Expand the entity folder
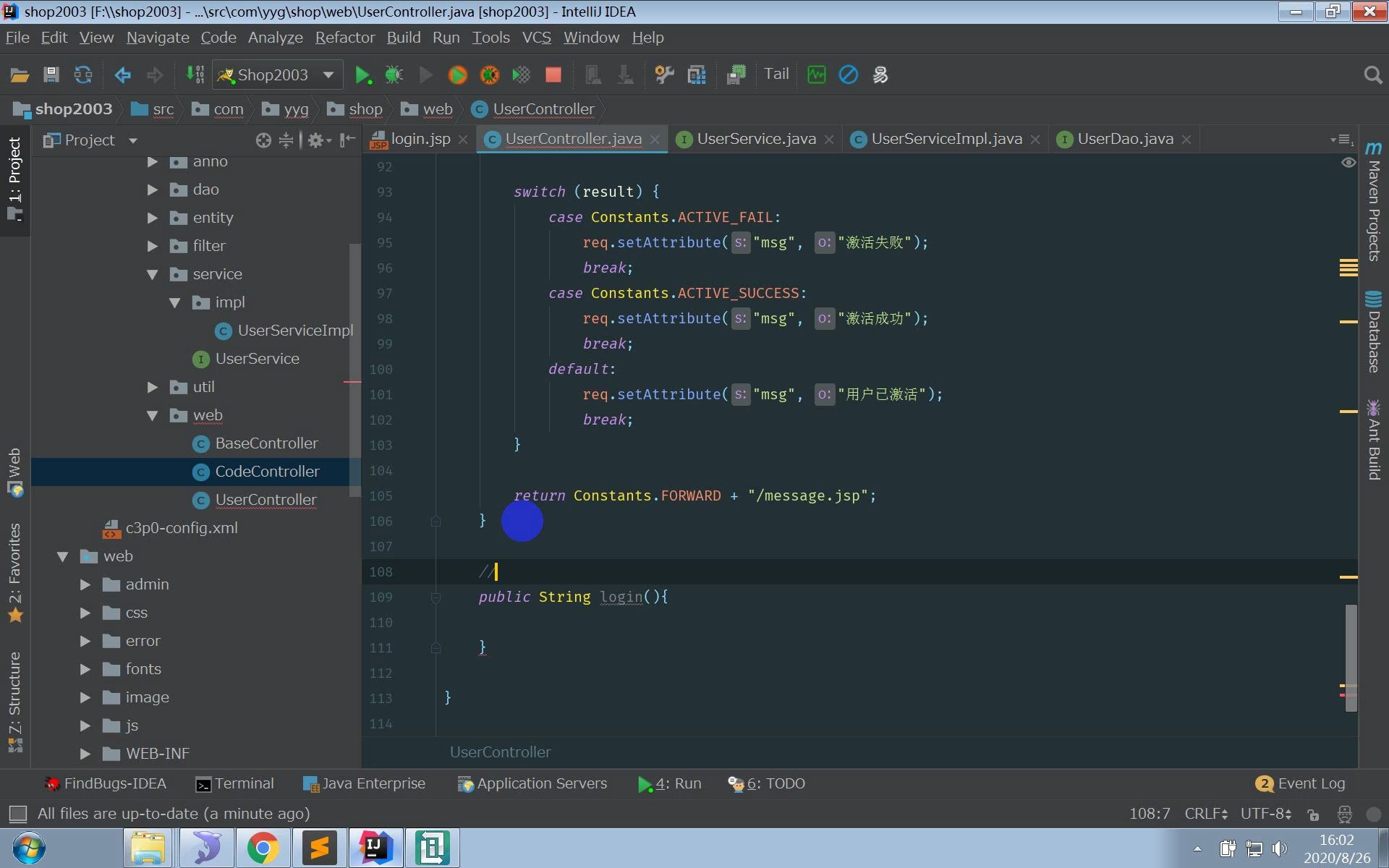Viewport: 1389px width, 868px height. coord(152,218)
